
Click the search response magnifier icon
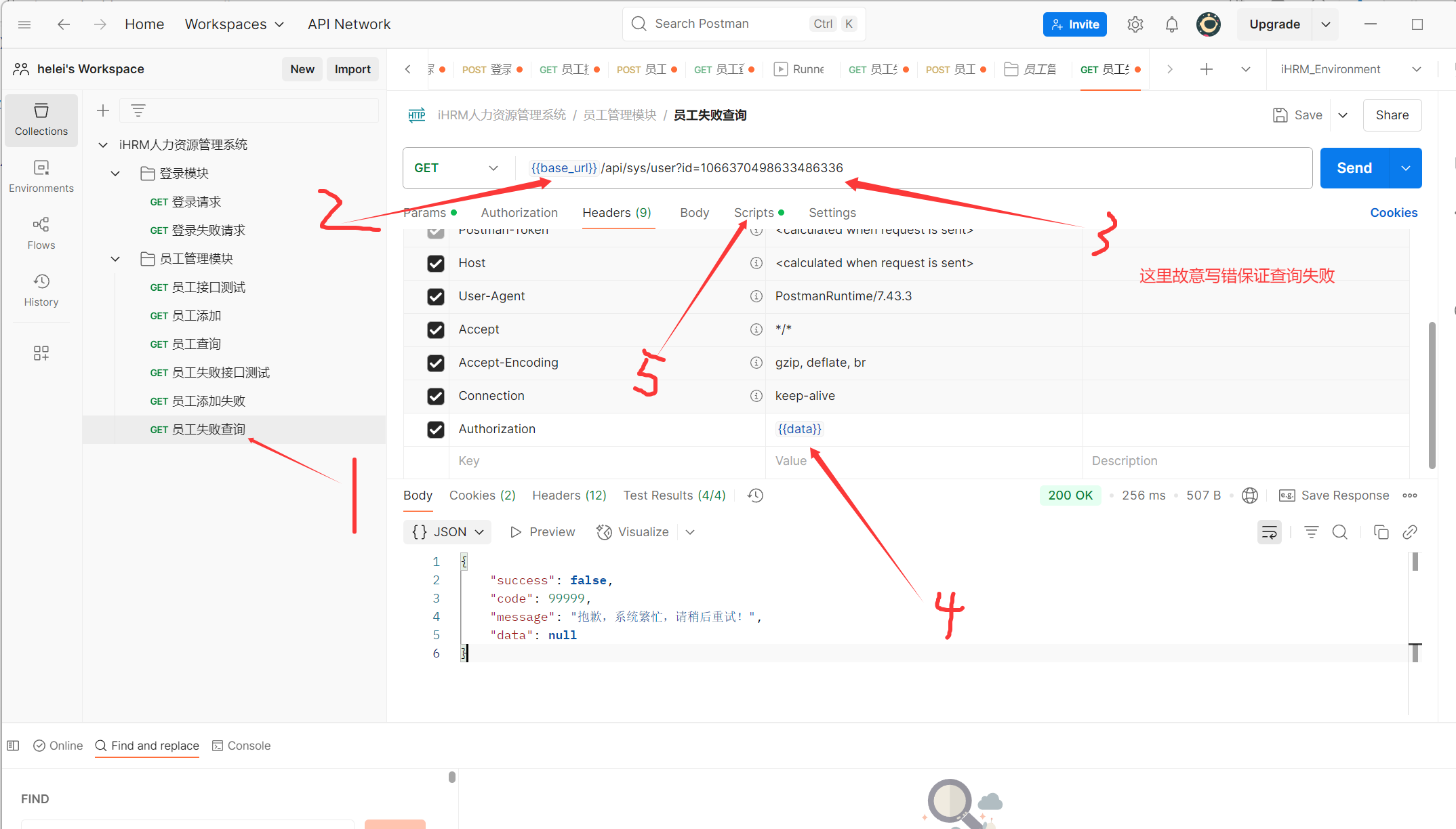[1339, 532]
